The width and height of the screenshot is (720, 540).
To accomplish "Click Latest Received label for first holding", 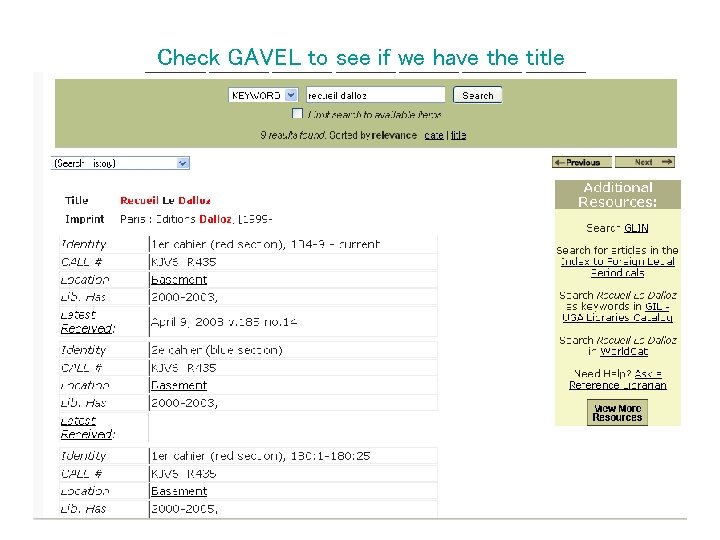I will point(87,321).
